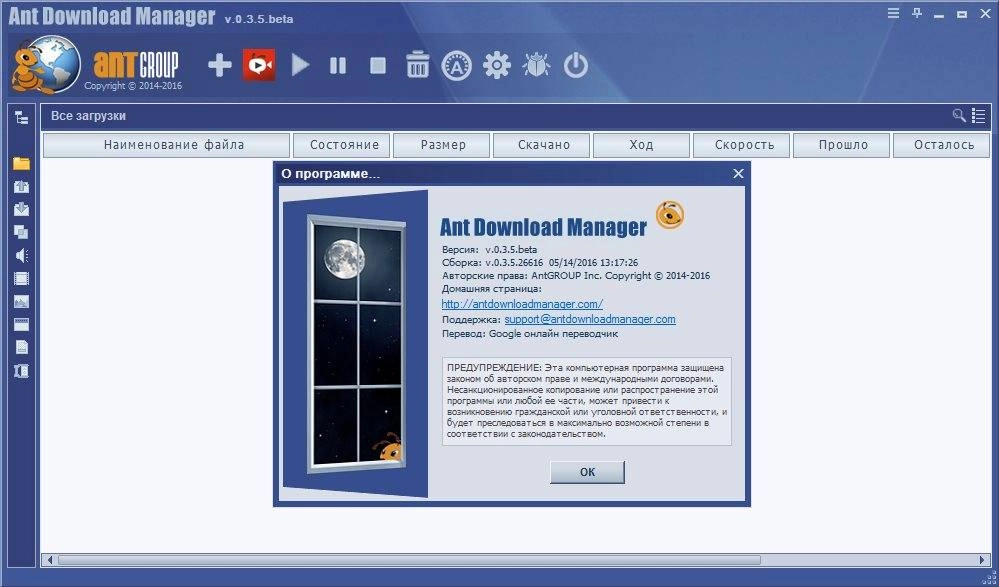Screen dimensions: 999x587
Task: Select the download-arrow box sidebar icon
Action: point(22,209)
